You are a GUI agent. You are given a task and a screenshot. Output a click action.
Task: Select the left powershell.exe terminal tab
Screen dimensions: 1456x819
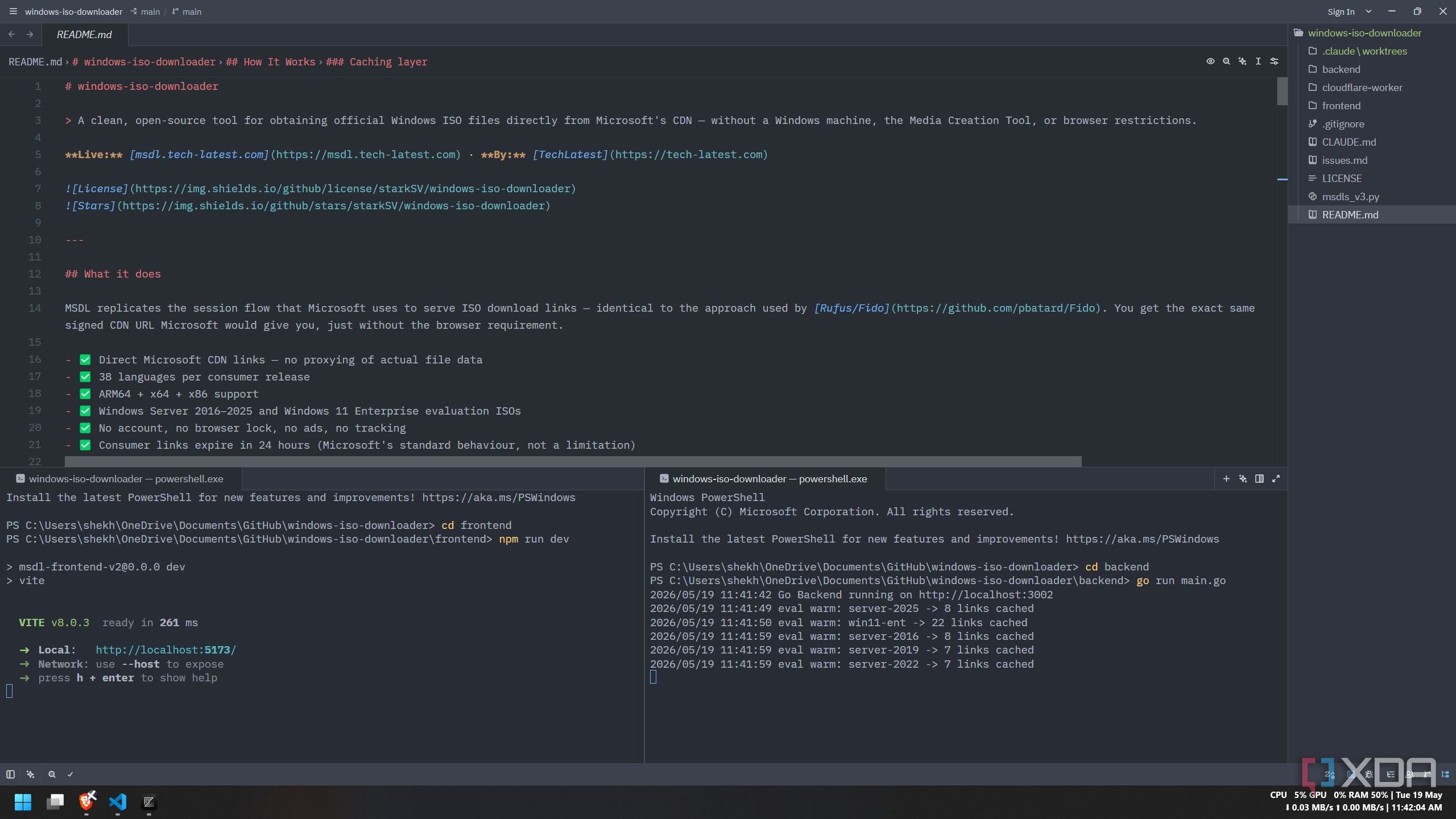tap(121, 479)
